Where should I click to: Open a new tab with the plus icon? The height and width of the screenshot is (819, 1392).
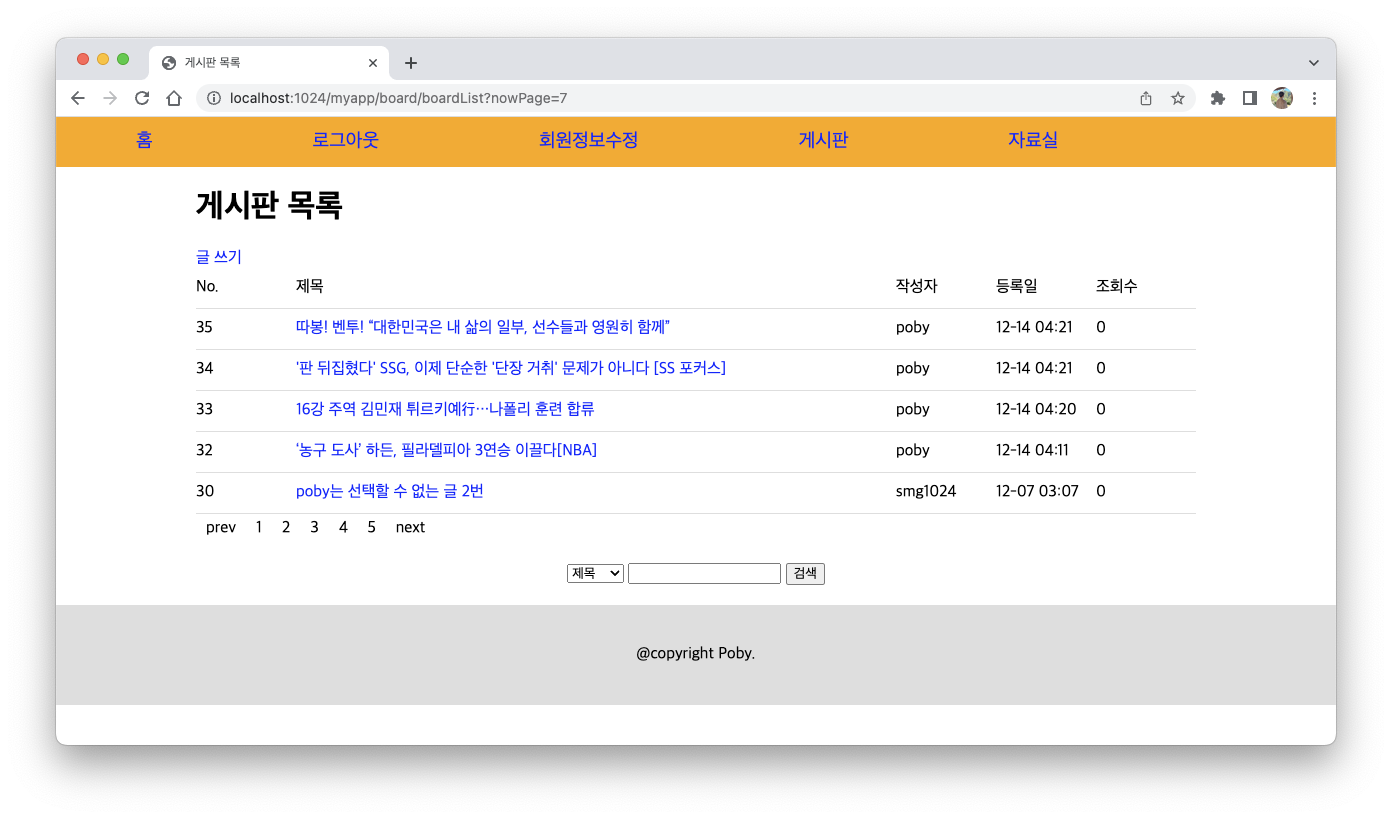[x=410, y=63]
